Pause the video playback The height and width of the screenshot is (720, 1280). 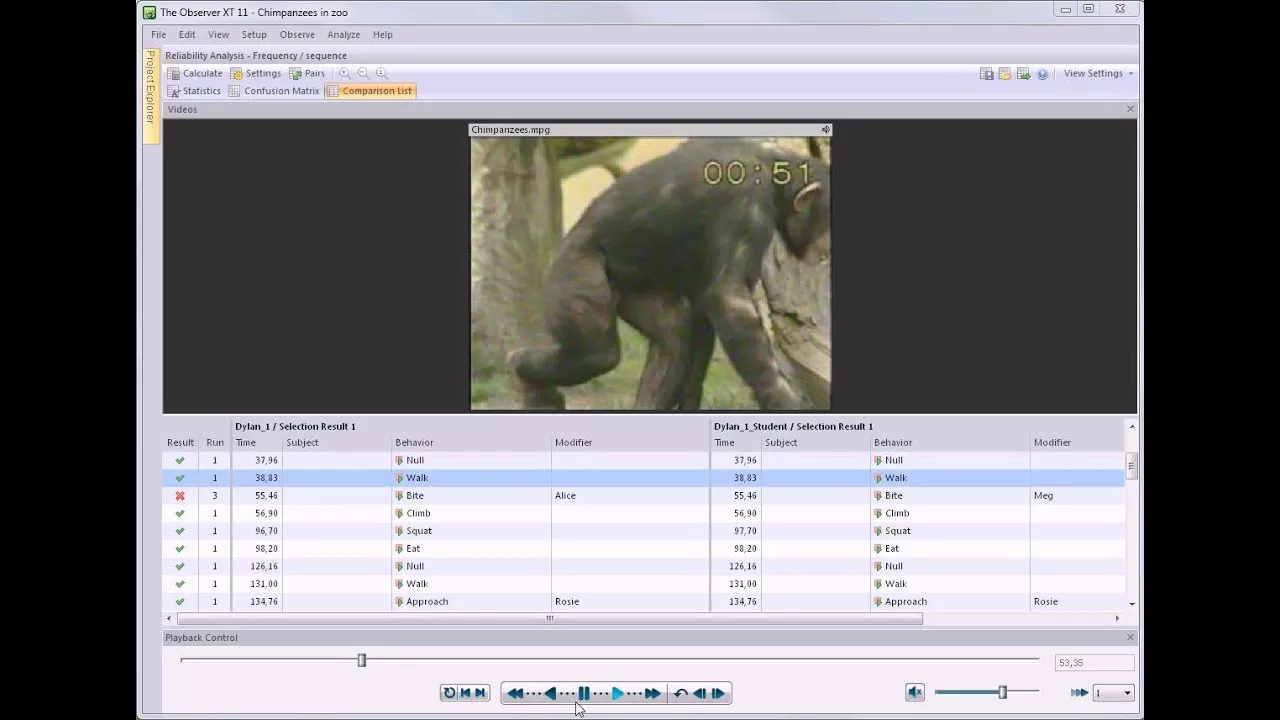click(x=584, y=693)
